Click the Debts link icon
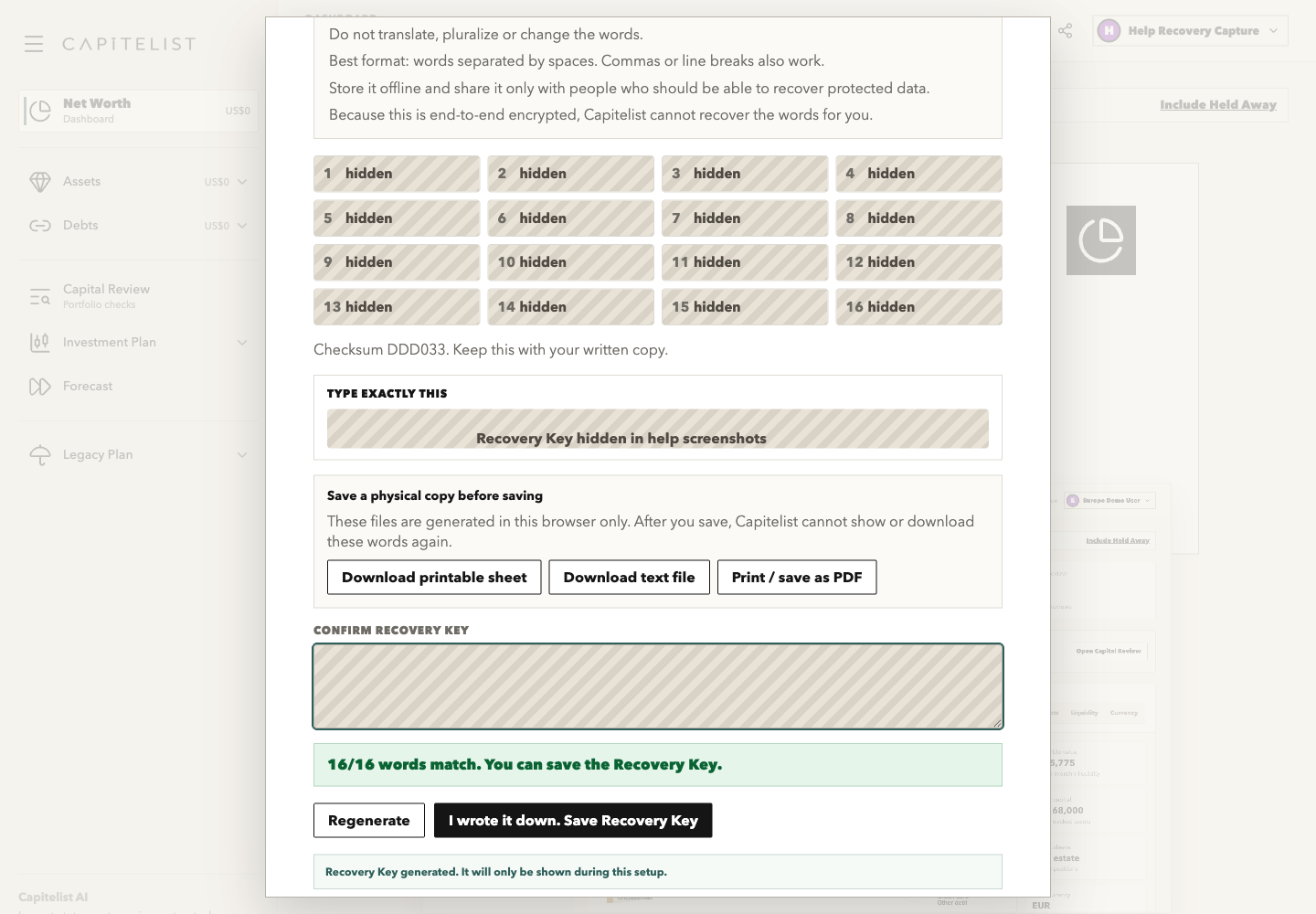Image resolution: width=1316 pixels, height=914 pixels. coord(40,226)
